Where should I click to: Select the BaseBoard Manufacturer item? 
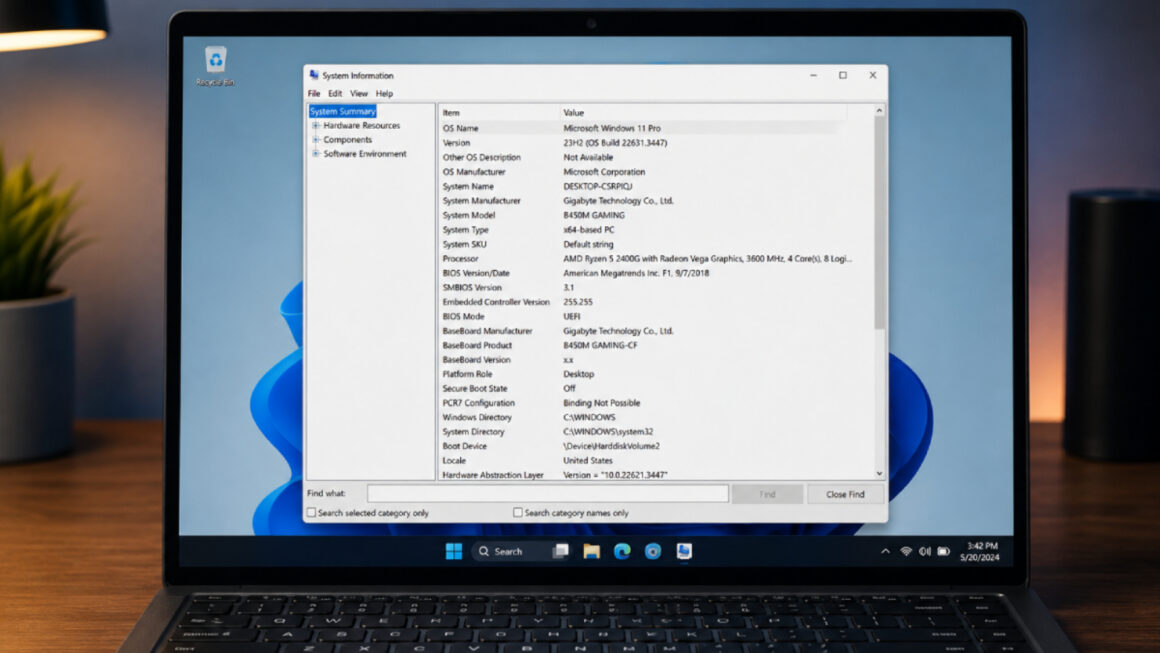tap(487, 331)
